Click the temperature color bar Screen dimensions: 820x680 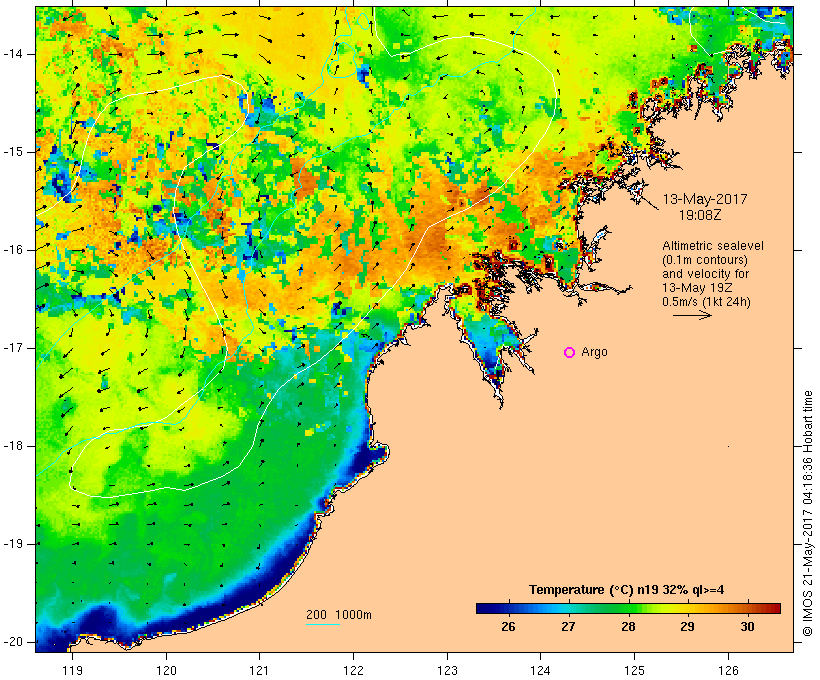click(x=628, y=608)
